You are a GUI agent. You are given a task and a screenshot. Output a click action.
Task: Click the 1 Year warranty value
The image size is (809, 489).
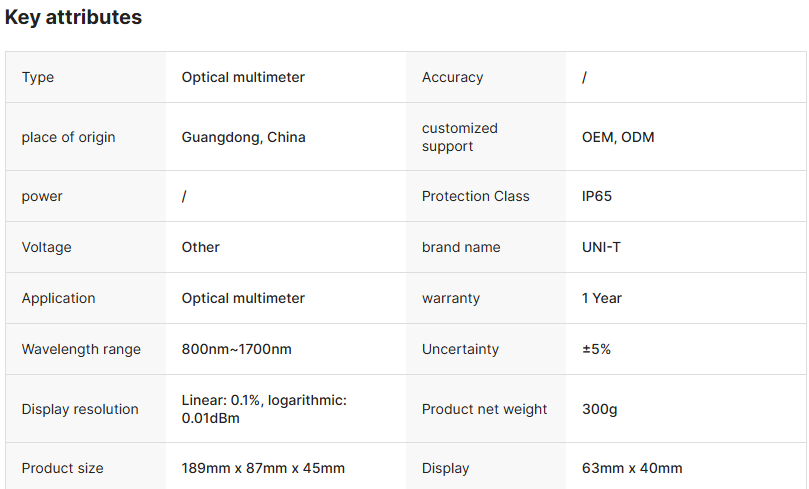(x=601, y=298)
